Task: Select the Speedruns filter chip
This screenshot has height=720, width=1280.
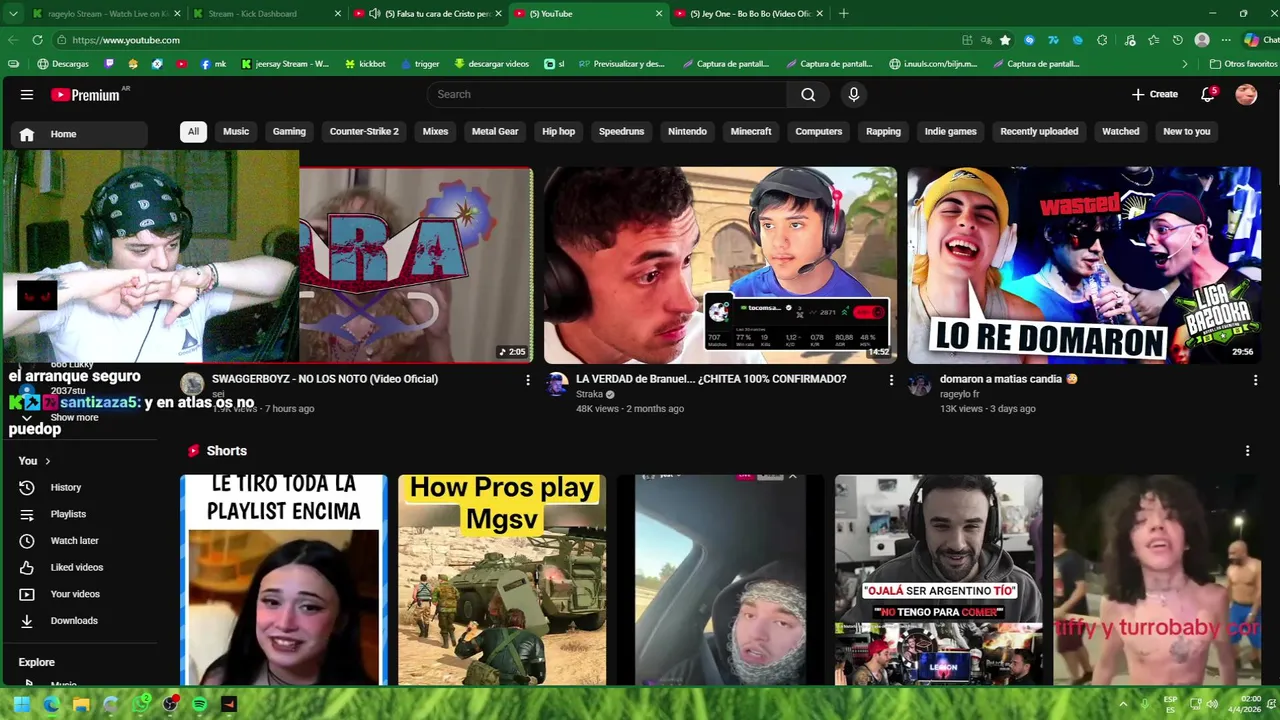Action: [x=621, y=131]
